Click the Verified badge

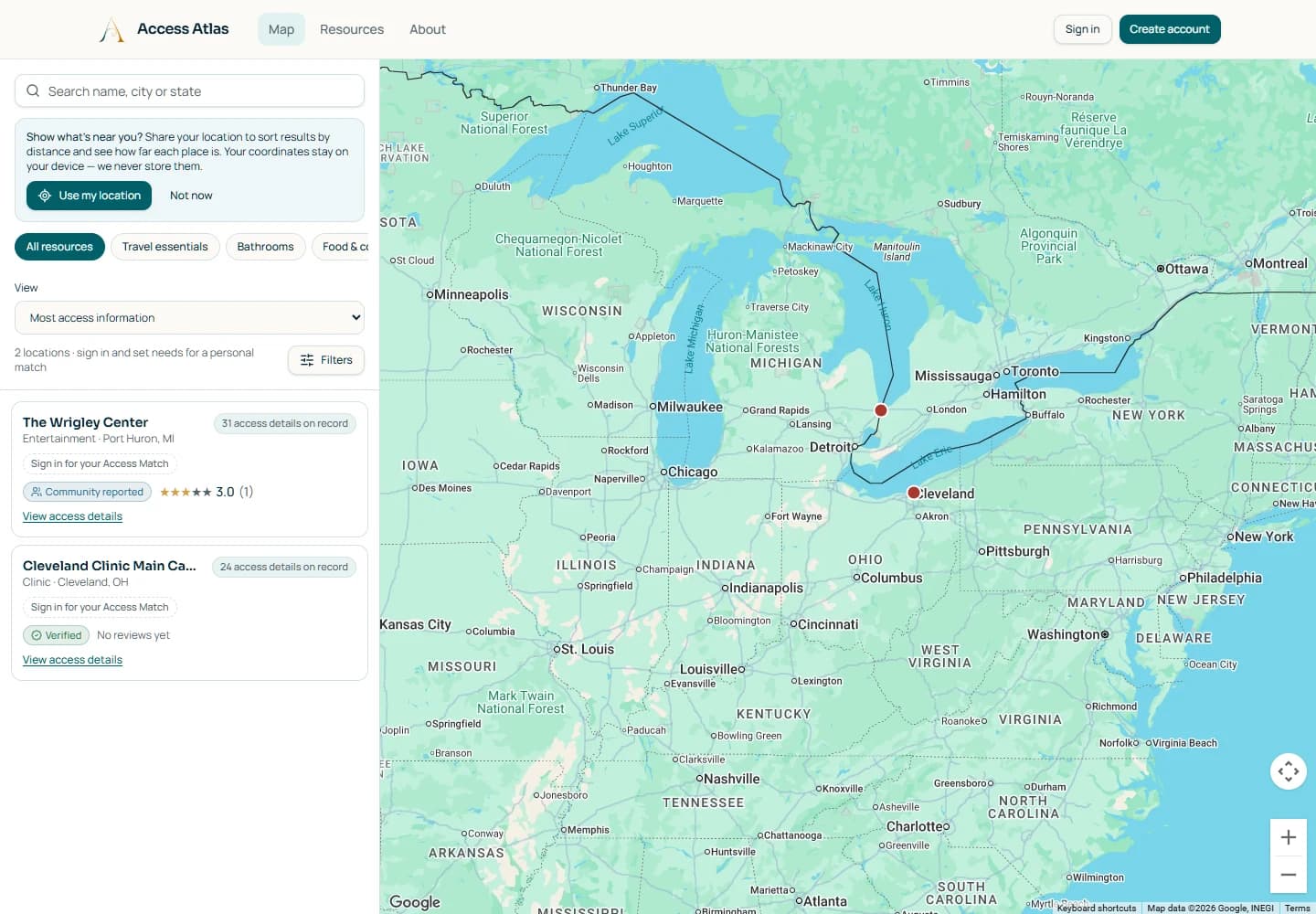tap(56, 635)
